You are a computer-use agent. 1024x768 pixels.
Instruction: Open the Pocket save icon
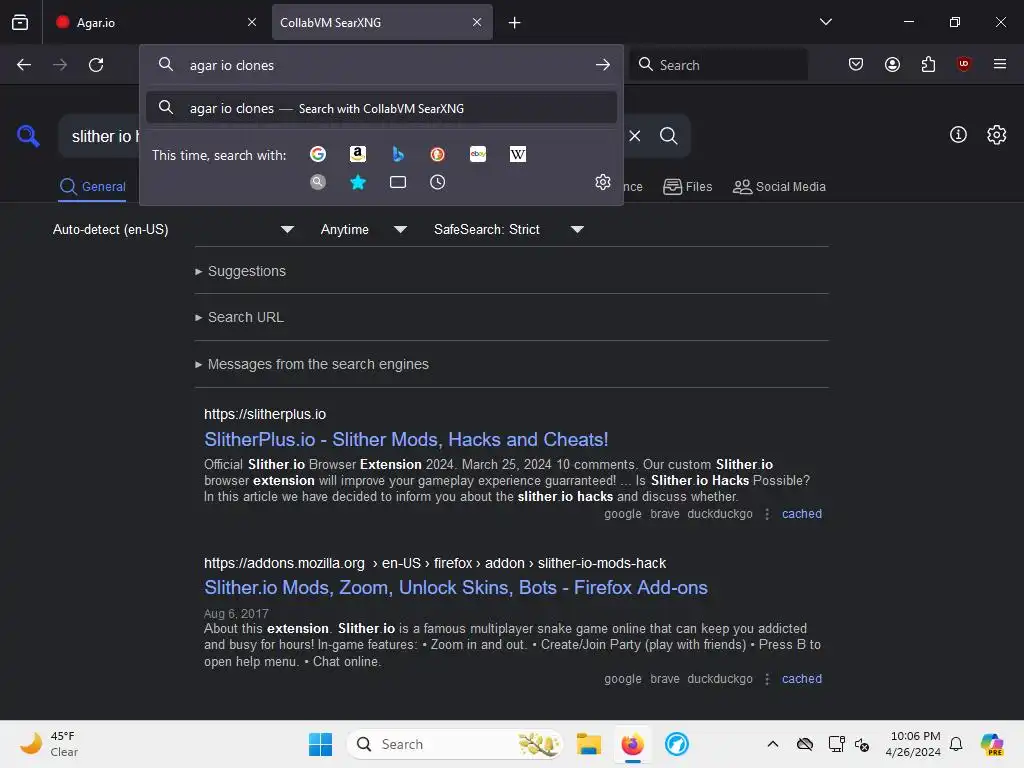pos(856,64)
